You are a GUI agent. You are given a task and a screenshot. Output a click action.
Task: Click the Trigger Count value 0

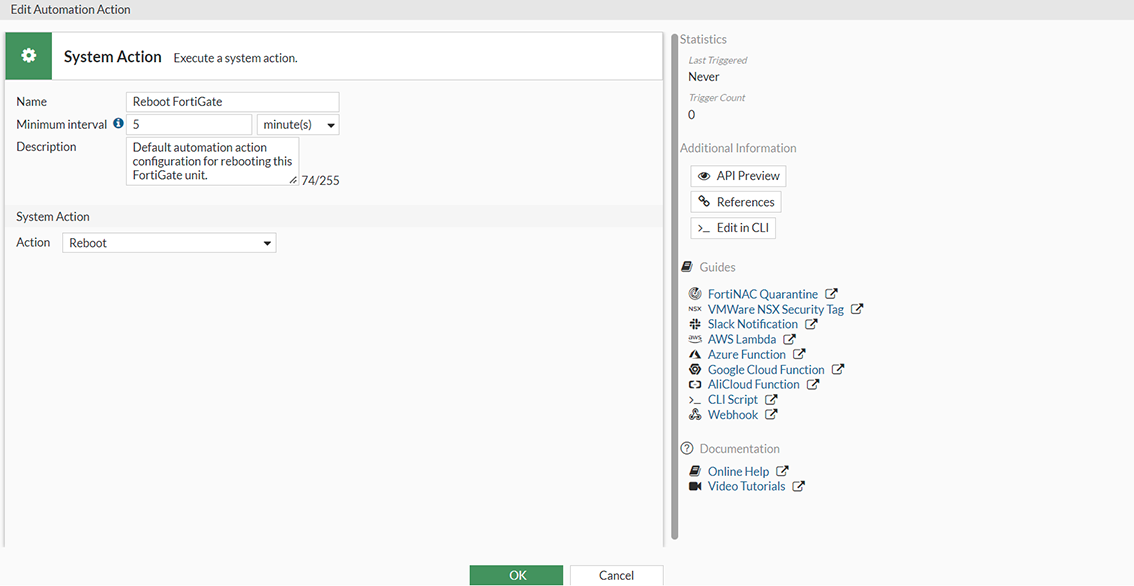(x=691, y=114)
